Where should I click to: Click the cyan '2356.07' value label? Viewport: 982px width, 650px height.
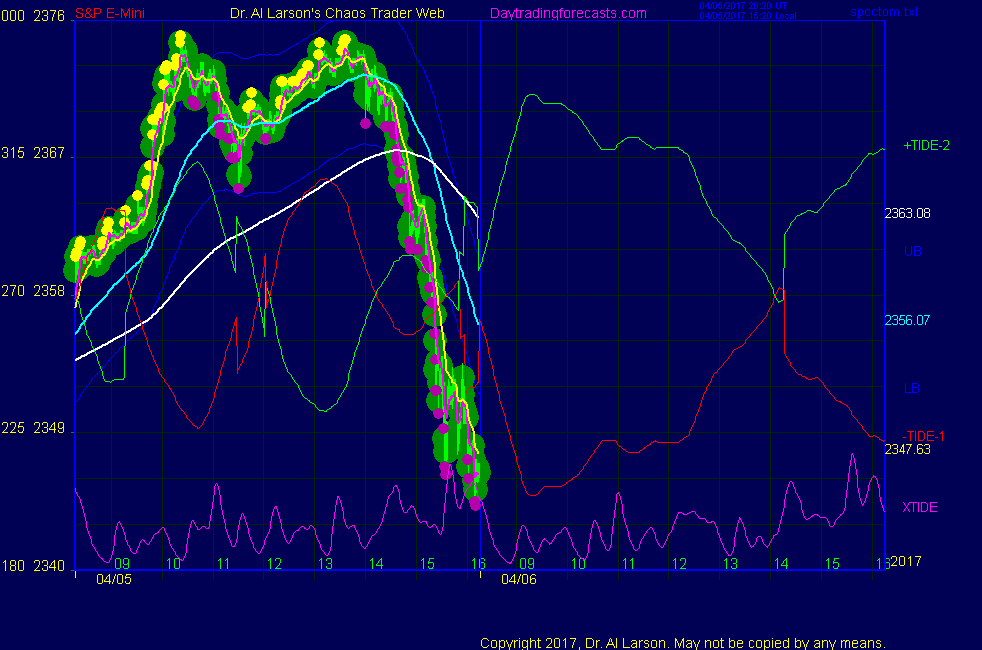[x=907, y=321]
